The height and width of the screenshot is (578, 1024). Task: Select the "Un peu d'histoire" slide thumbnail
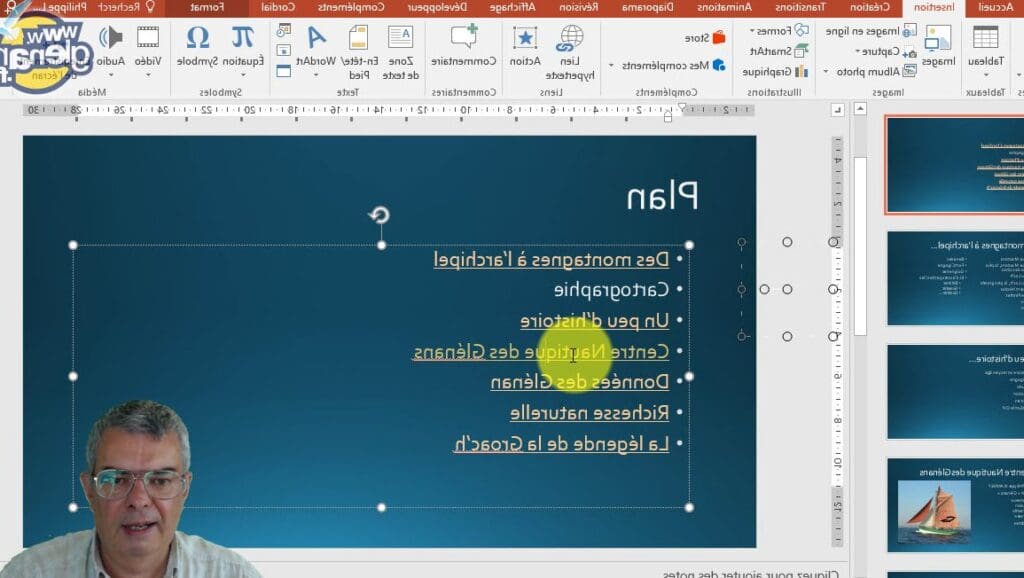coord(955,391)
